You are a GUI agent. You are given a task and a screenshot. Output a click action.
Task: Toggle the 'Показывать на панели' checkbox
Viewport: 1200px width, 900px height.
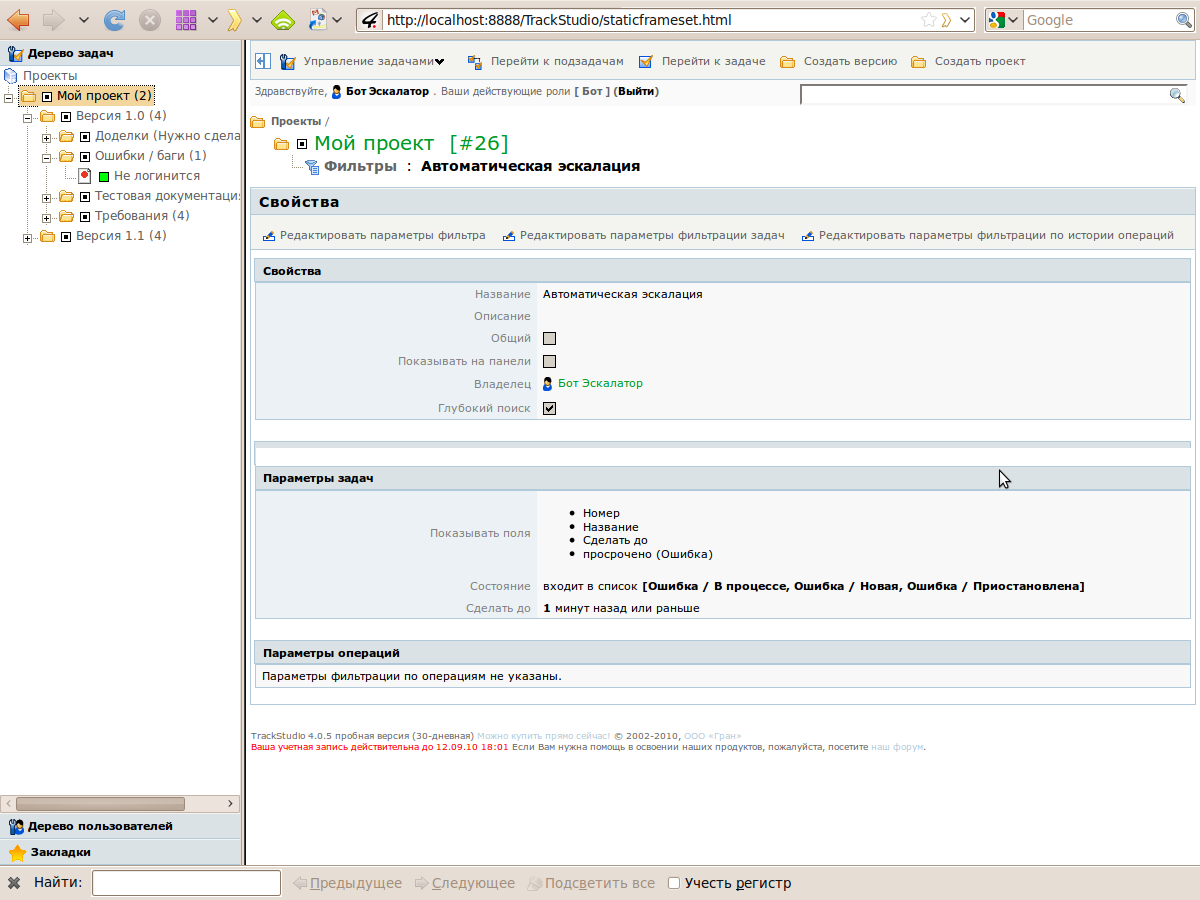coord(549,361)
